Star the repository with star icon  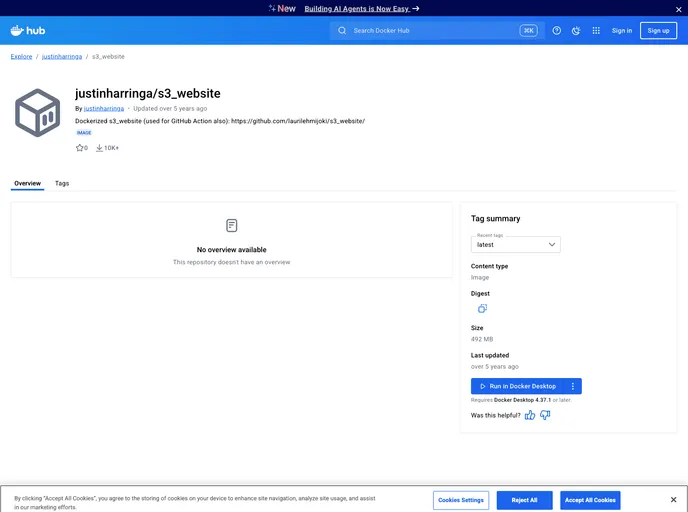click(x=79, y=148)
